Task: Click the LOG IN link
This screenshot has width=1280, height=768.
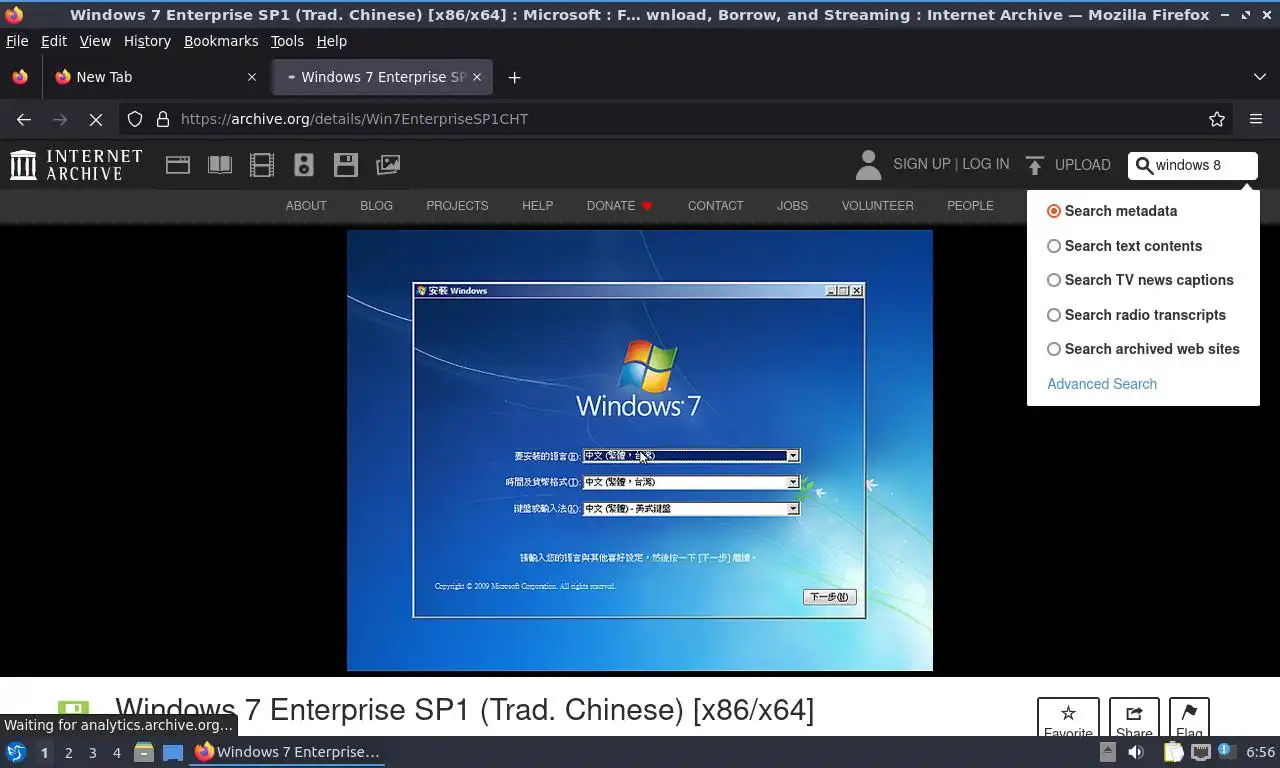Action: (986, 164)
